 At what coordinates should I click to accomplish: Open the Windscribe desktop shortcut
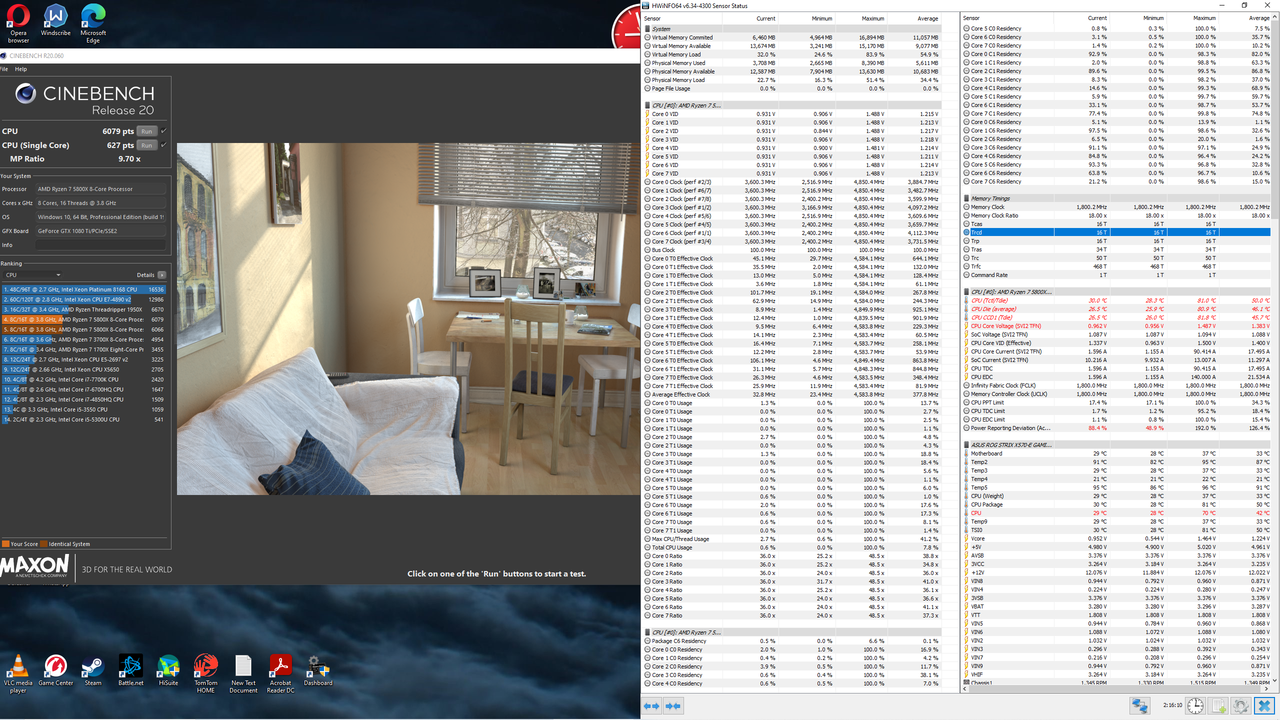[x=56, y=22]
